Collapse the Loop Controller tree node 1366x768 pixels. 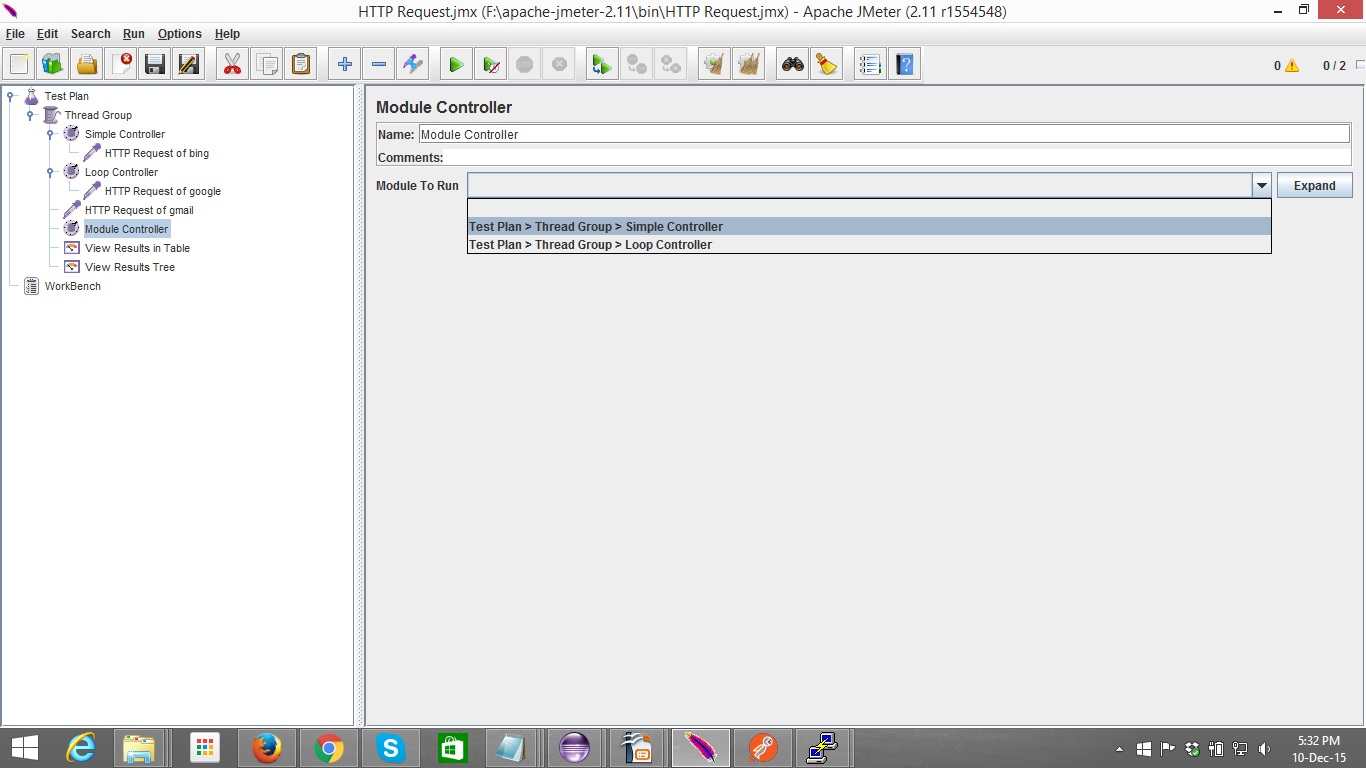(x=51, y=172)
